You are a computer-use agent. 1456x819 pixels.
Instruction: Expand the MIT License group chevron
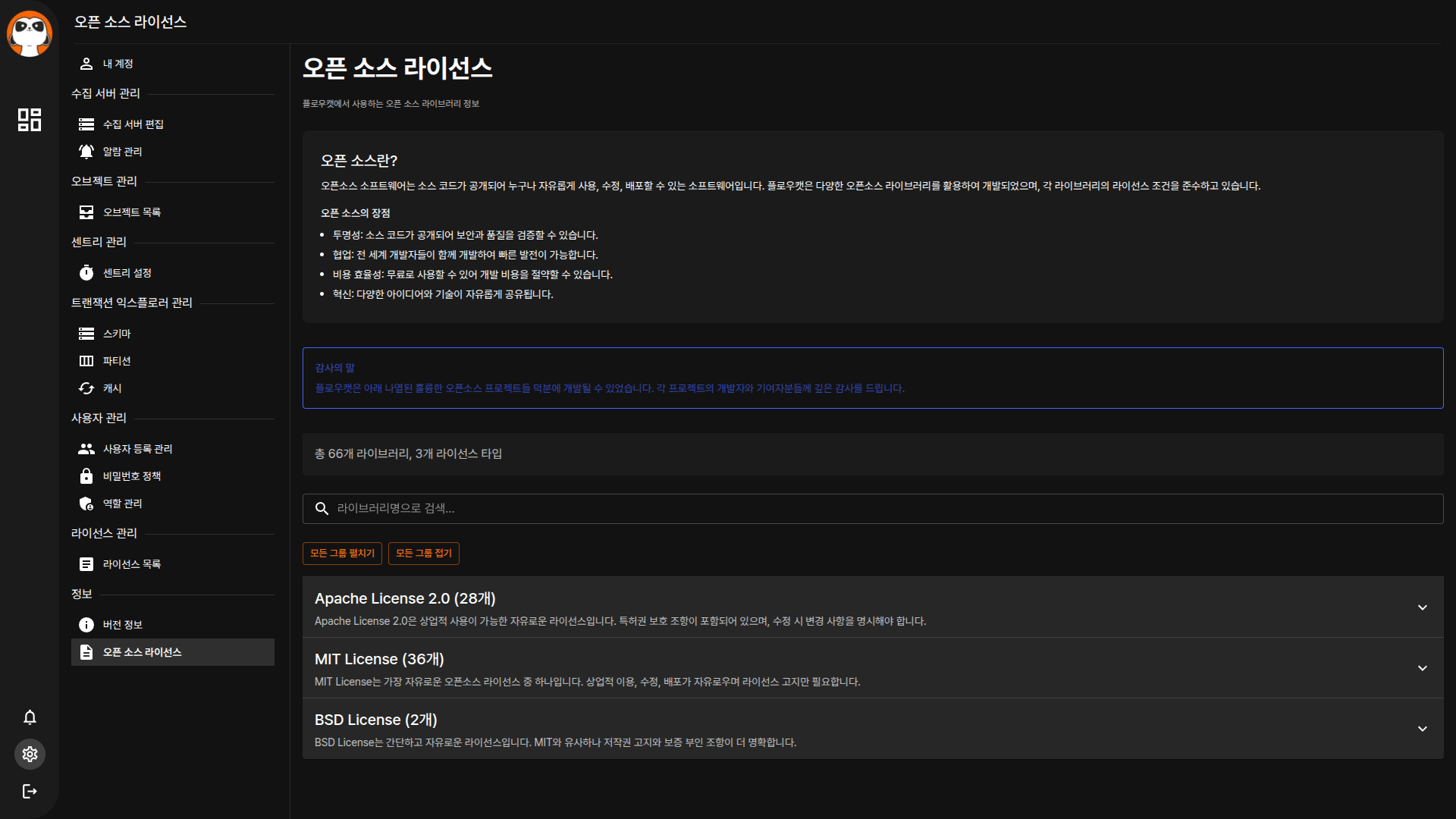point(1422,668)
